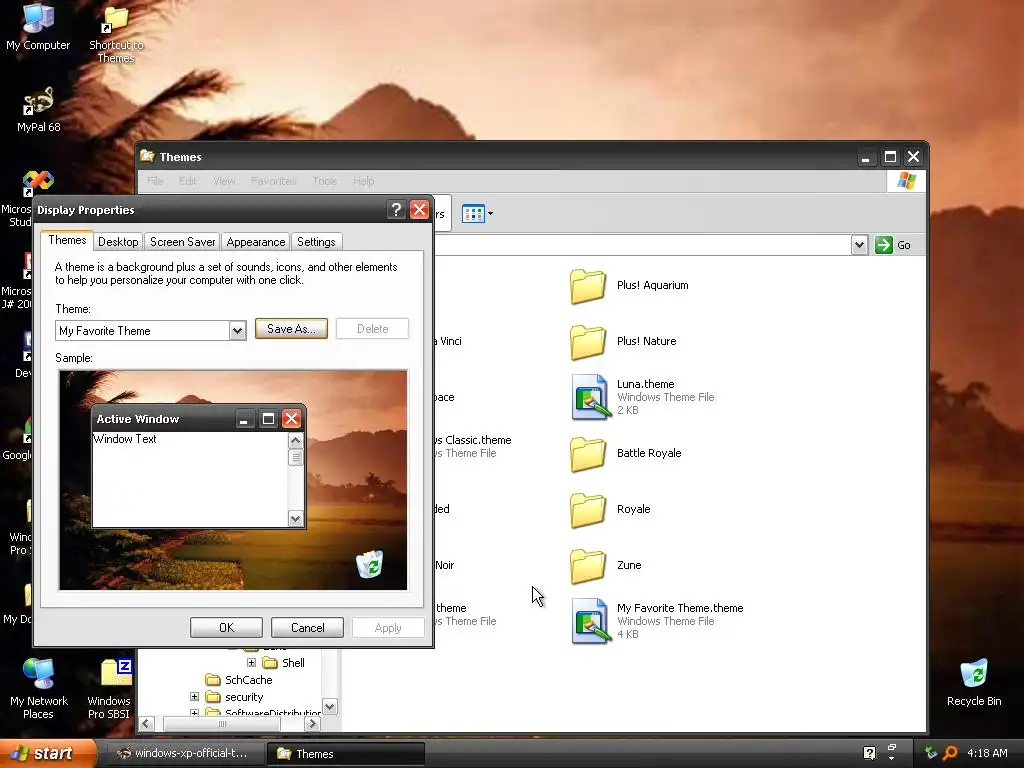Open the Views button dropdown arrow
1024x768 pixels.
[x=490, y=214]
